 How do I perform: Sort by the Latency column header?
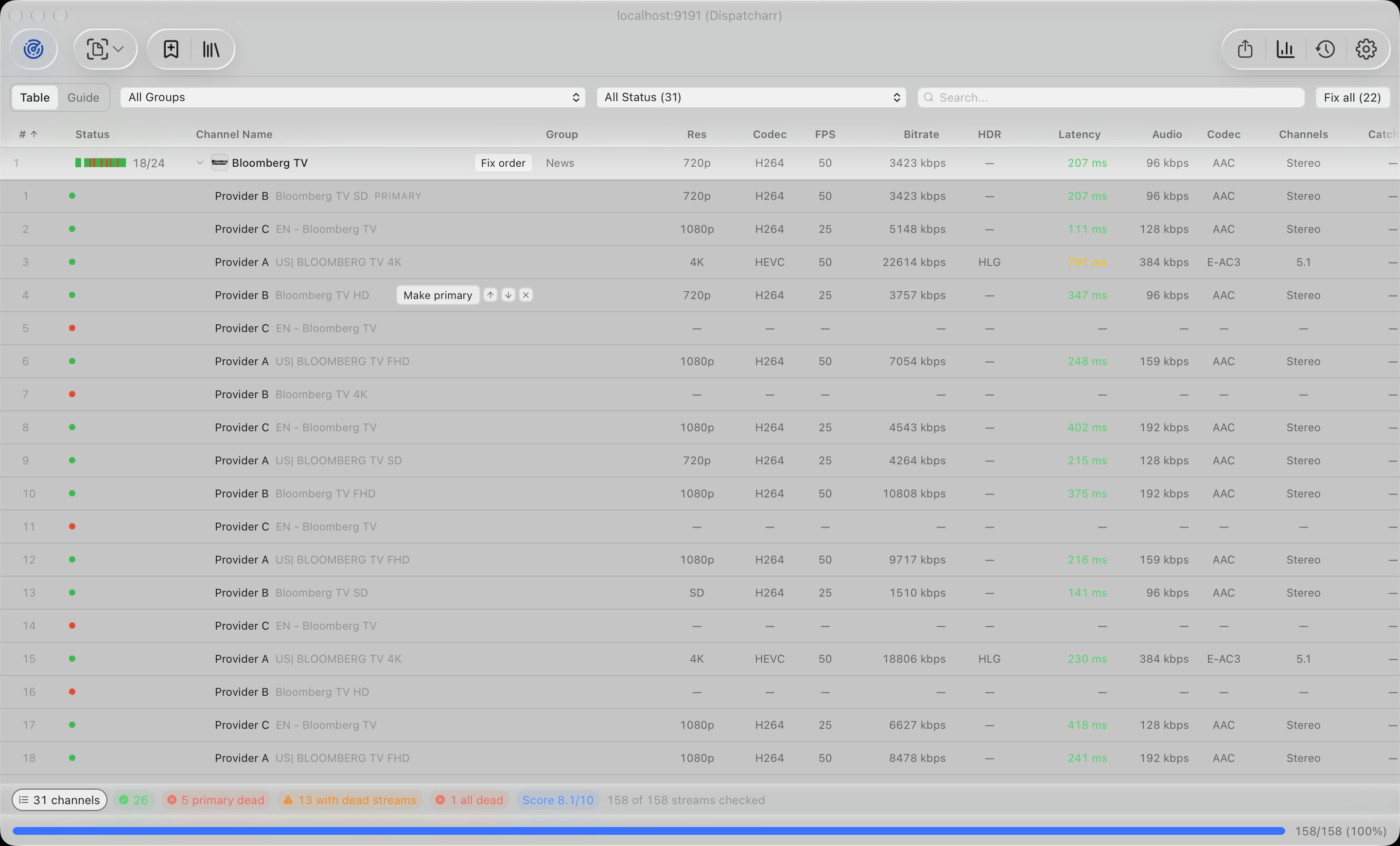pyautogui.click(x=1079, y=134)
